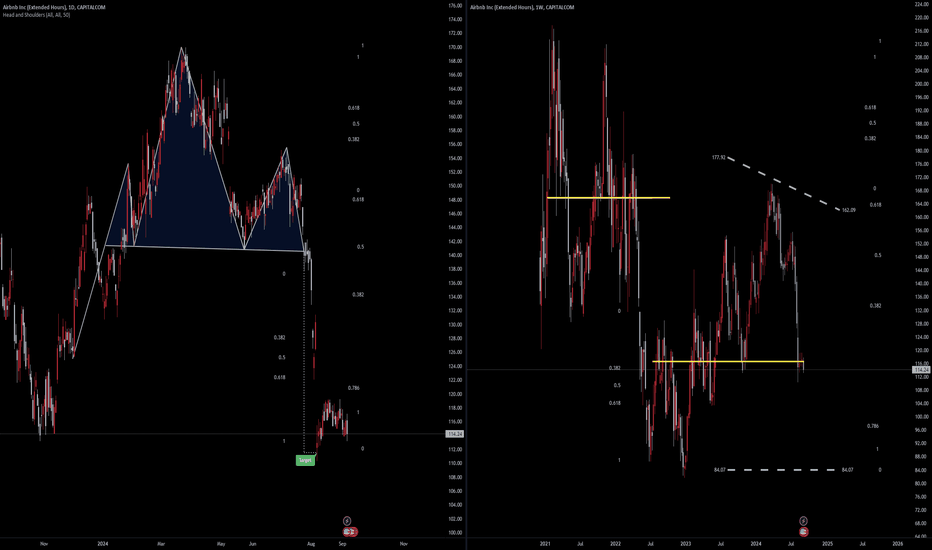Click 84.00 on the weekly price scale
This screenshot has width=932, height=550.
pyautogui.click(x=921, y=470)
